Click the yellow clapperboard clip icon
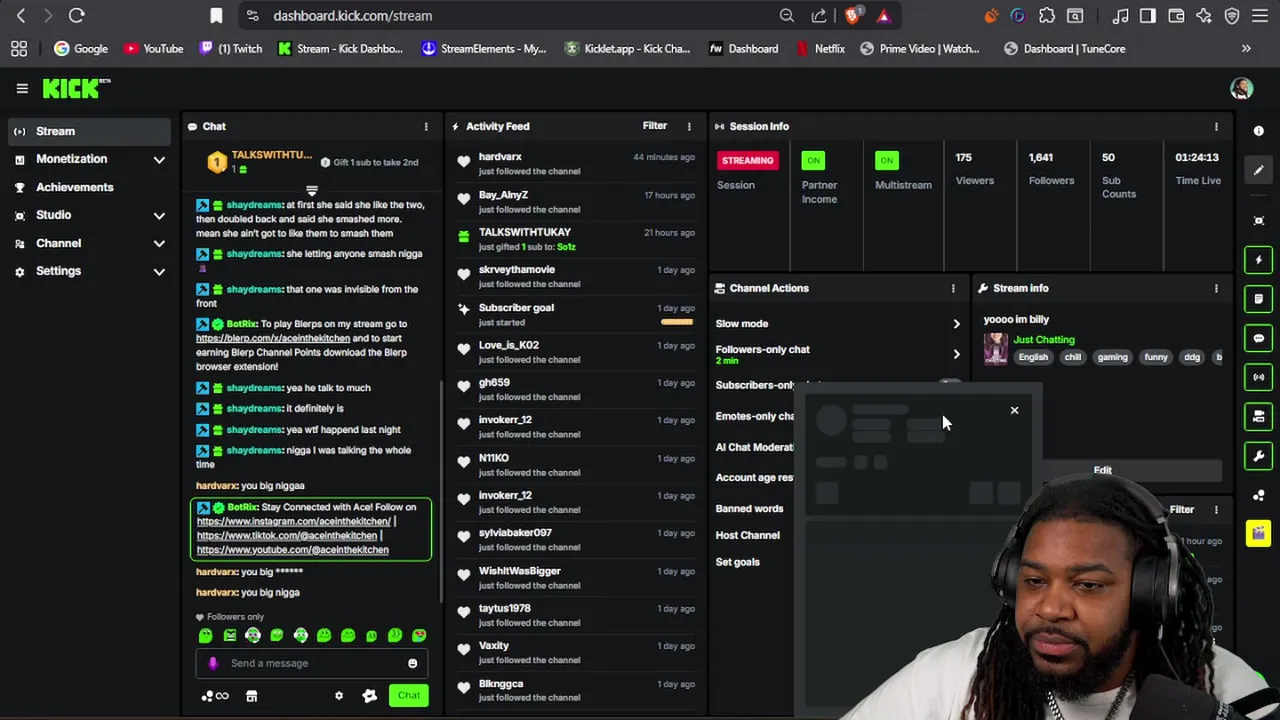 1258,533
